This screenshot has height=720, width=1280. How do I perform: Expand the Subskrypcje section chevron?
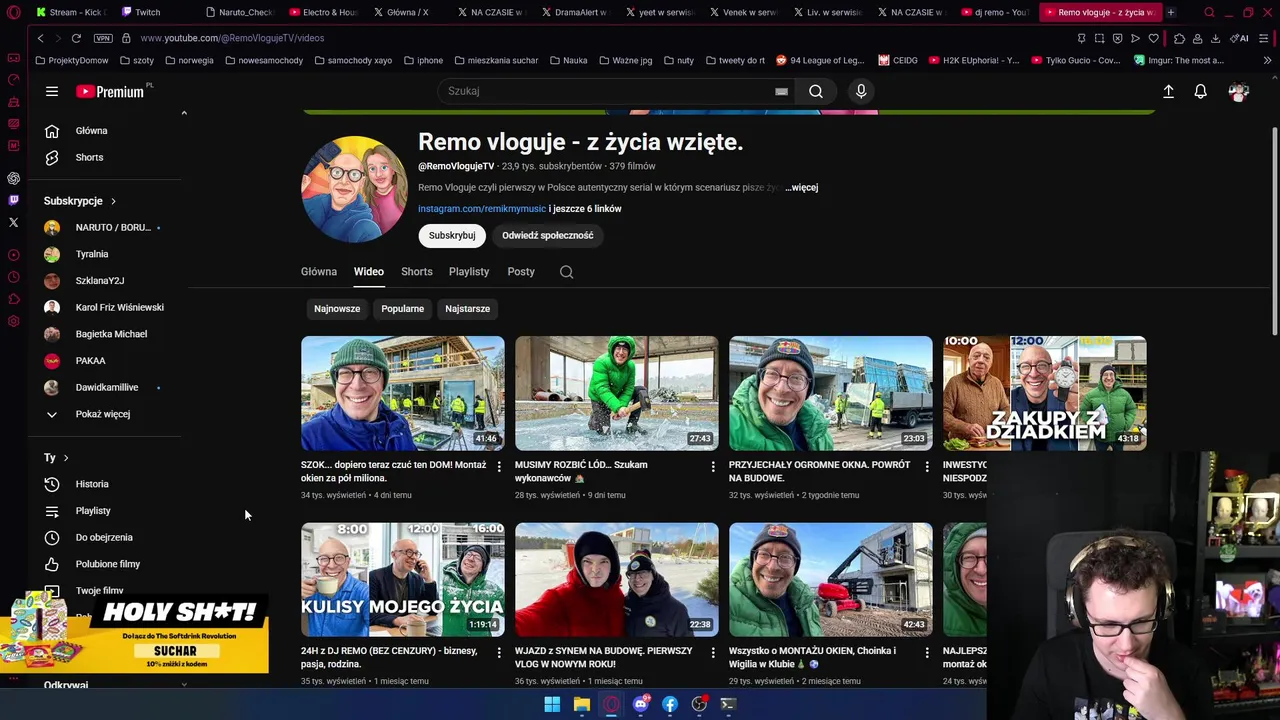pyautogui.click(x=113, y=201)
